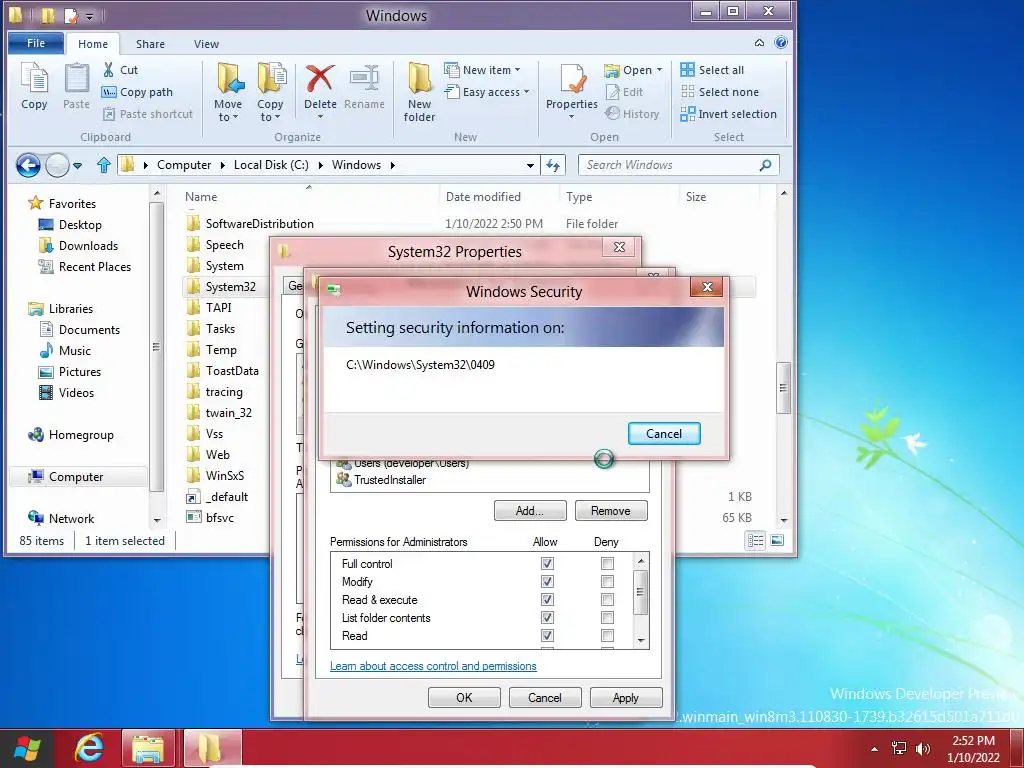Click the permissions list scrollbar thumb

tap(641, 592)
